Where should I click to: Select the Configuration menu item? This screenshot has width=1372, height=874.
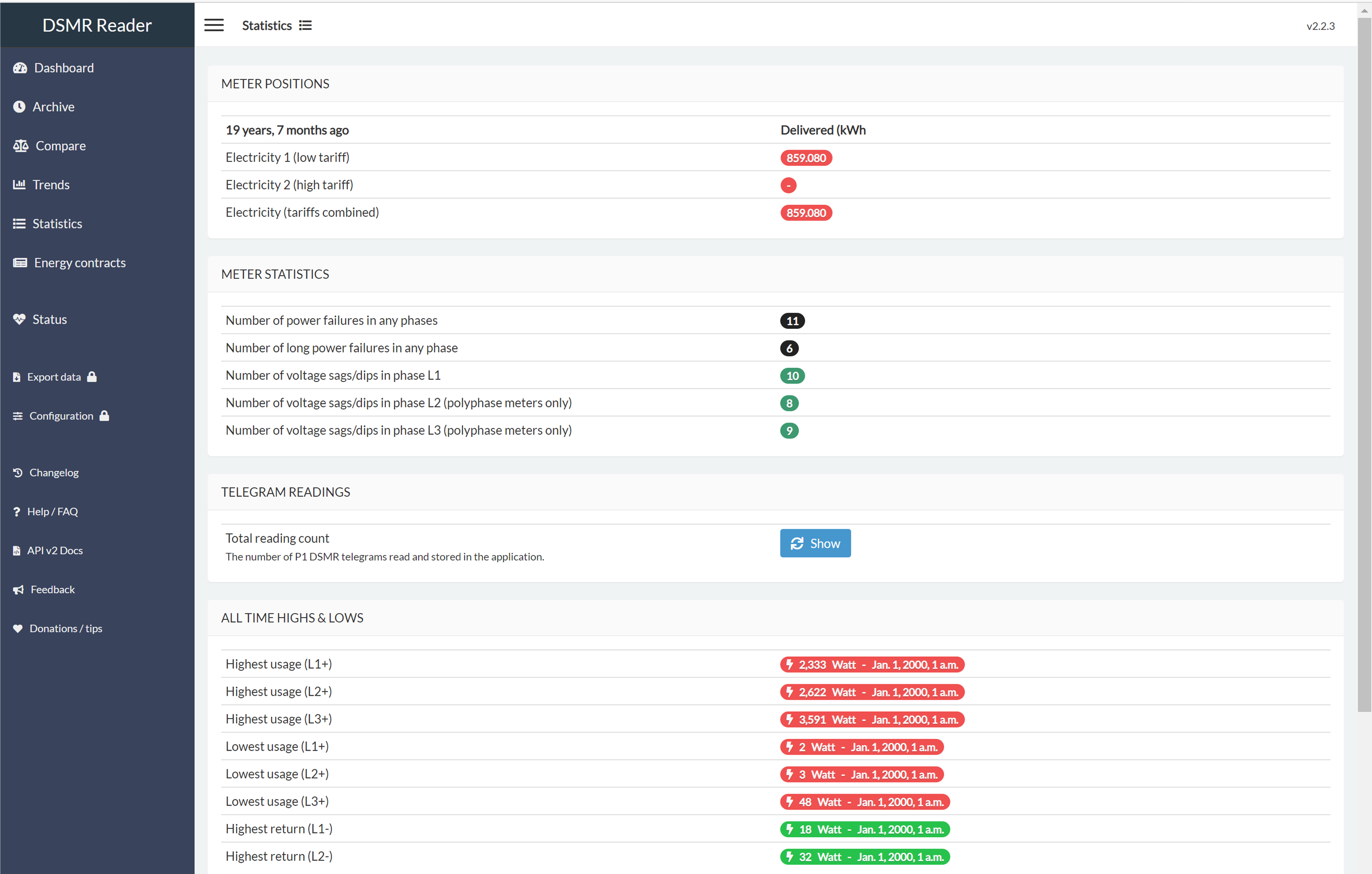pyautogui.click(x=61, y=415)
